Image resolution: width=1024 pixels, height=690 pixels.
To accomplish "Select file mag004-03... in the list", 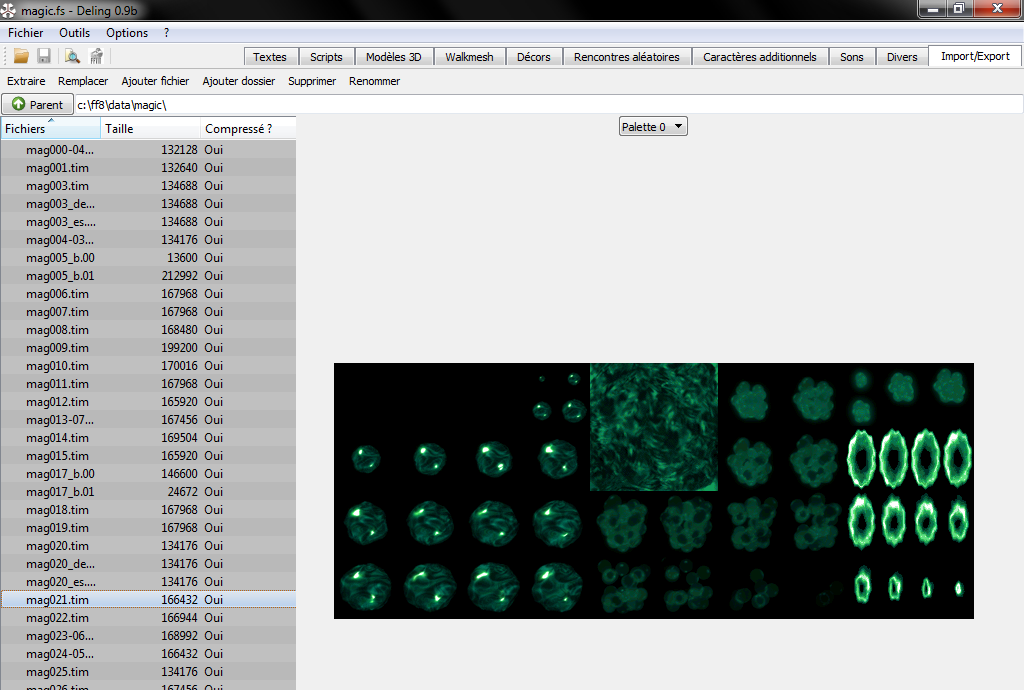I will point(148,240).
